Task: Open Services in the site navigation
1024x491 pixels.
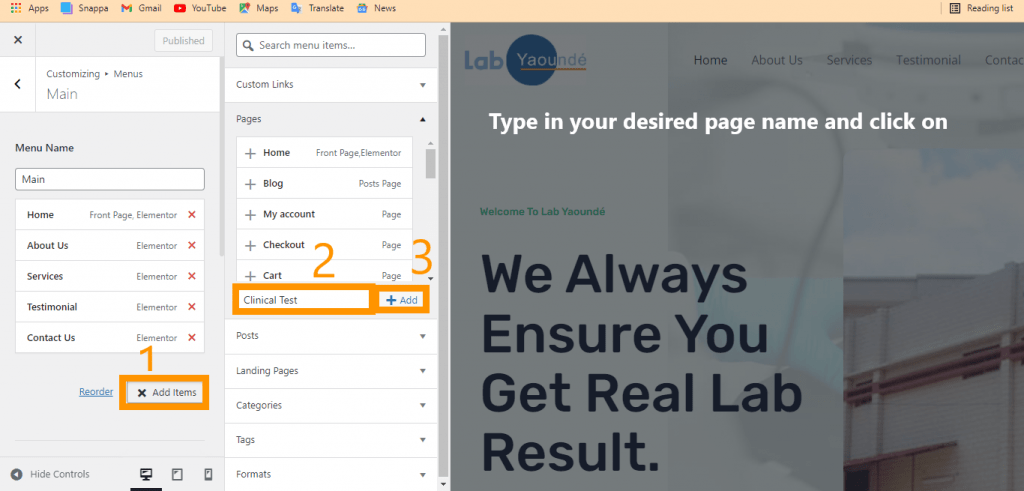Action: point(849,60)
